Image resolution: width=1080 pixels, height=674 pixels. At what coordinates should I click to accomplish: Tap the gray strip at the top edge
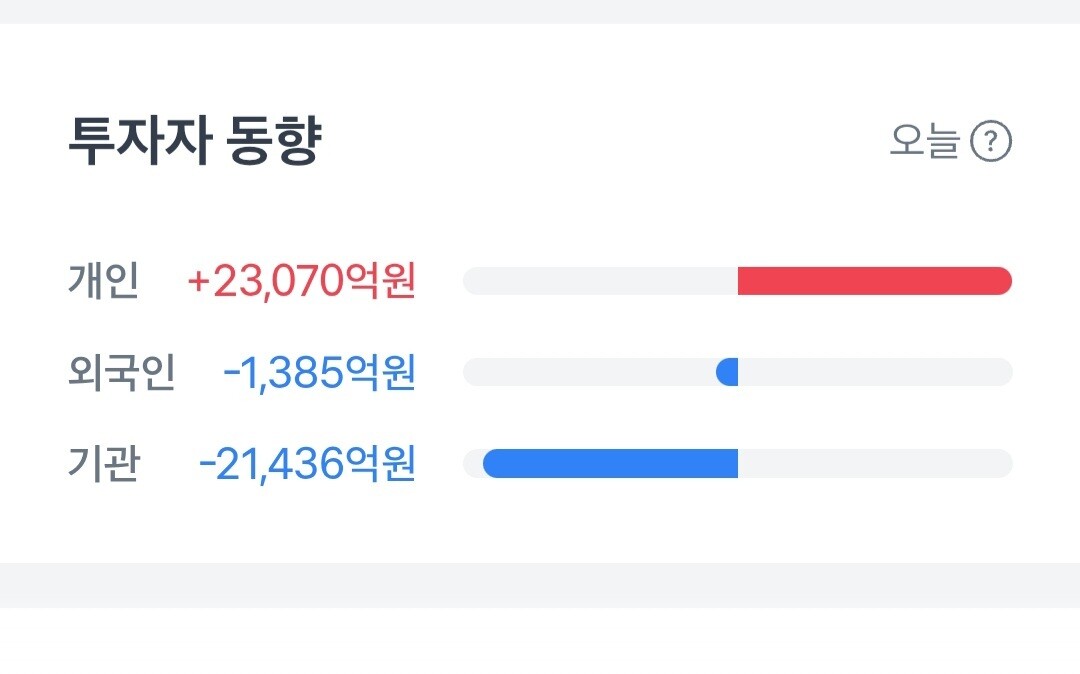[x=540, y=11]
